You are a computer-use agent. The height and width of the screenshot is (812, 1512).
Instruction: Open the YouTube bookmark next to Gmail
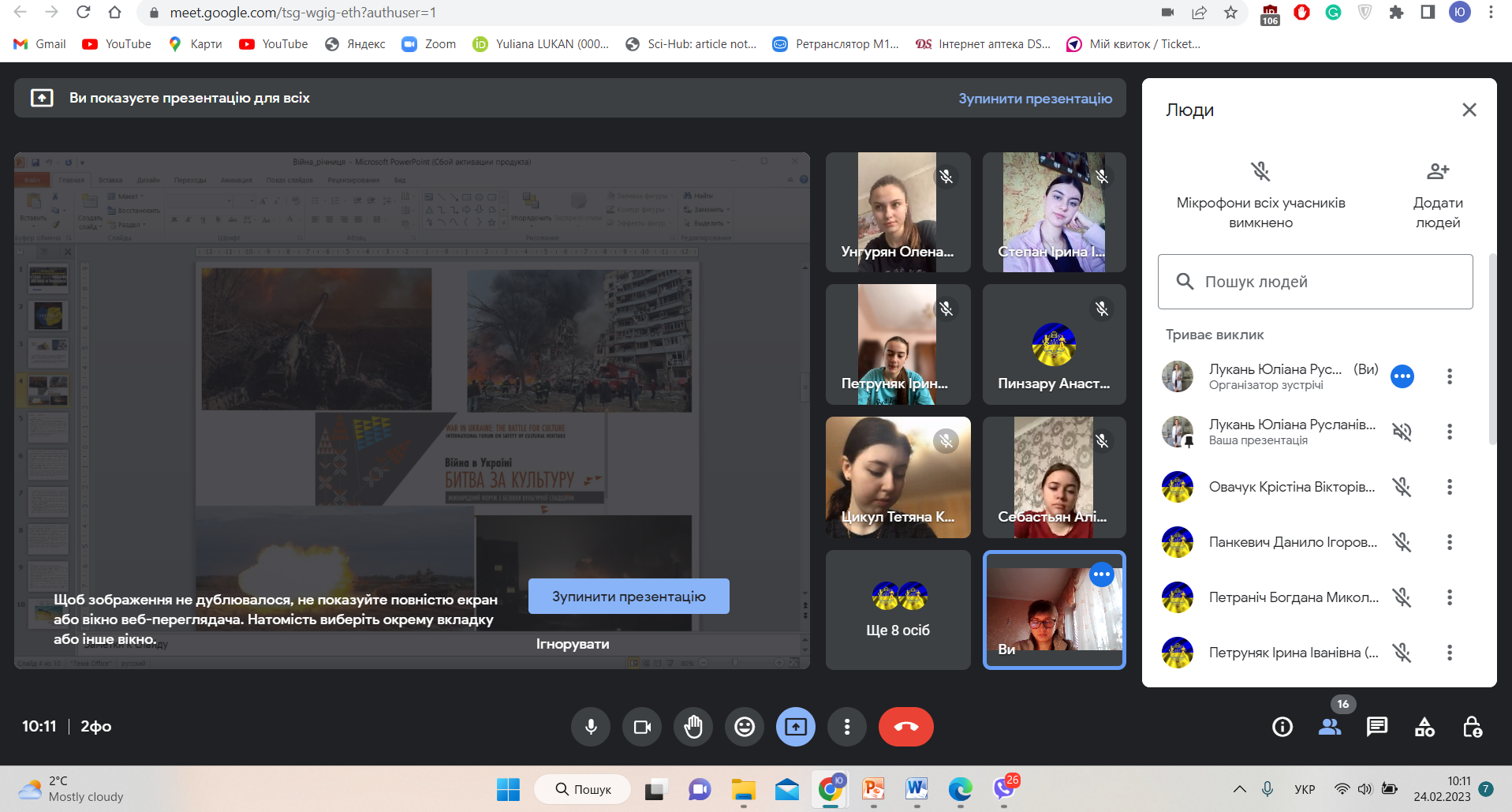pos(117,44)
